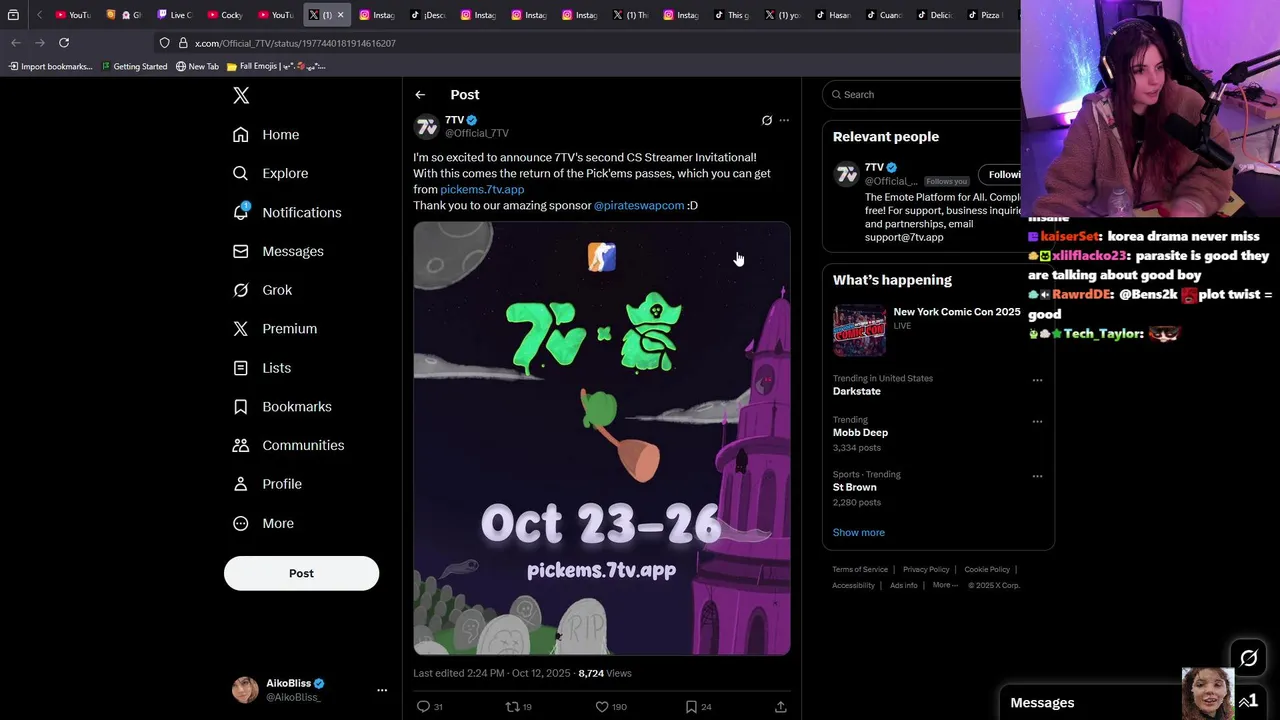Screen dimensions: 1280x720
Task: Open the Terms of Service link
Action: [x=860, y=569]
